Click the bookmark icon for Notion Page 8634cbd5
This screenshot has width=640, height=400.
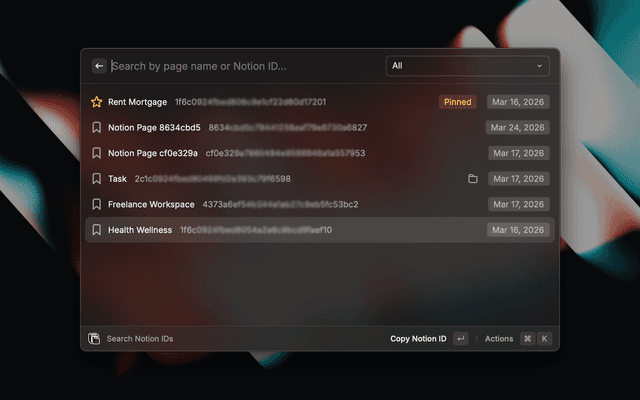(97, 128)
